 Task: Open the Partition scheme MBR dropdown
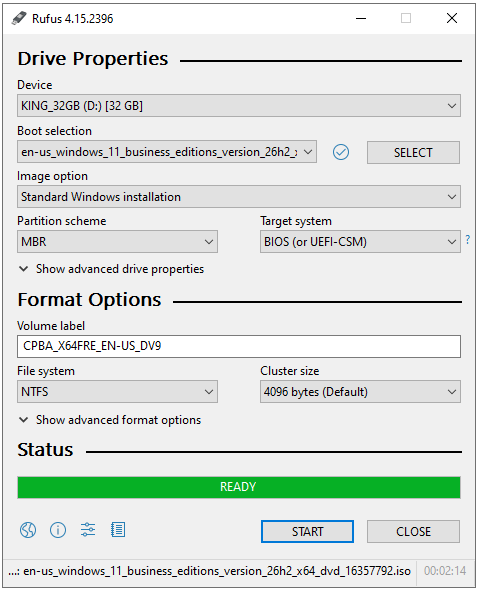pos(117,242)
